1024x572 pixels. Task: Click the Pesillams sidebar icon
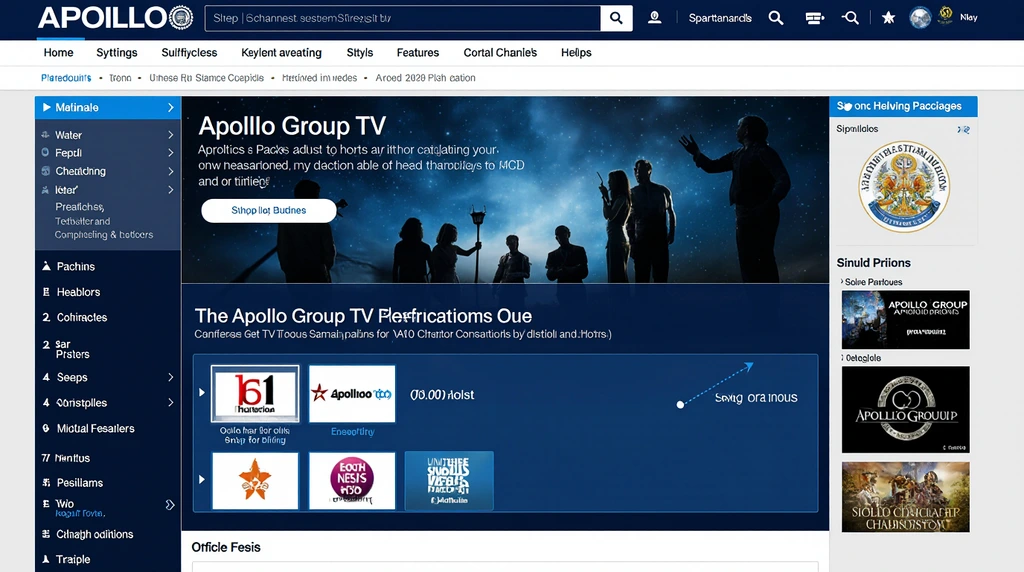(46, 483)
